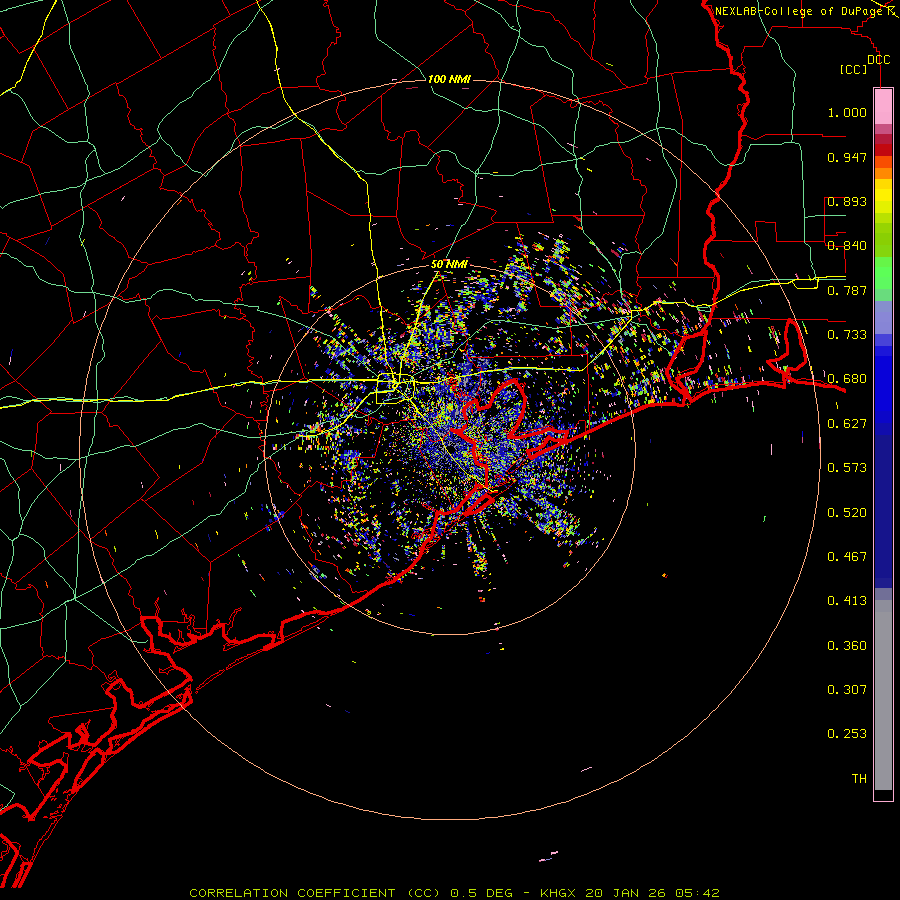
Task: Click the 0.627 legend value
Action: (847, 424)
